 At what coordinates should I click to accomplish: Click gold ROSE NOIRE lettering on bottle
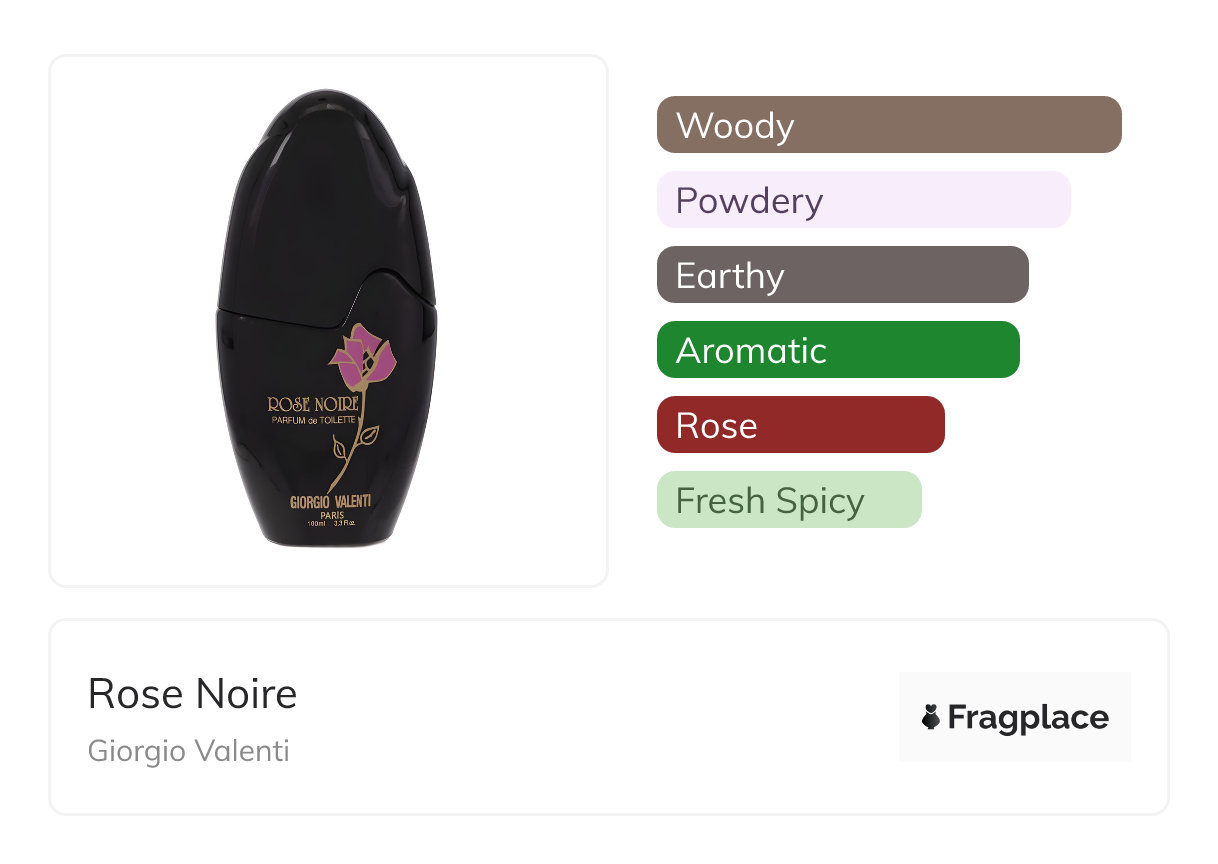click(312, 404)
